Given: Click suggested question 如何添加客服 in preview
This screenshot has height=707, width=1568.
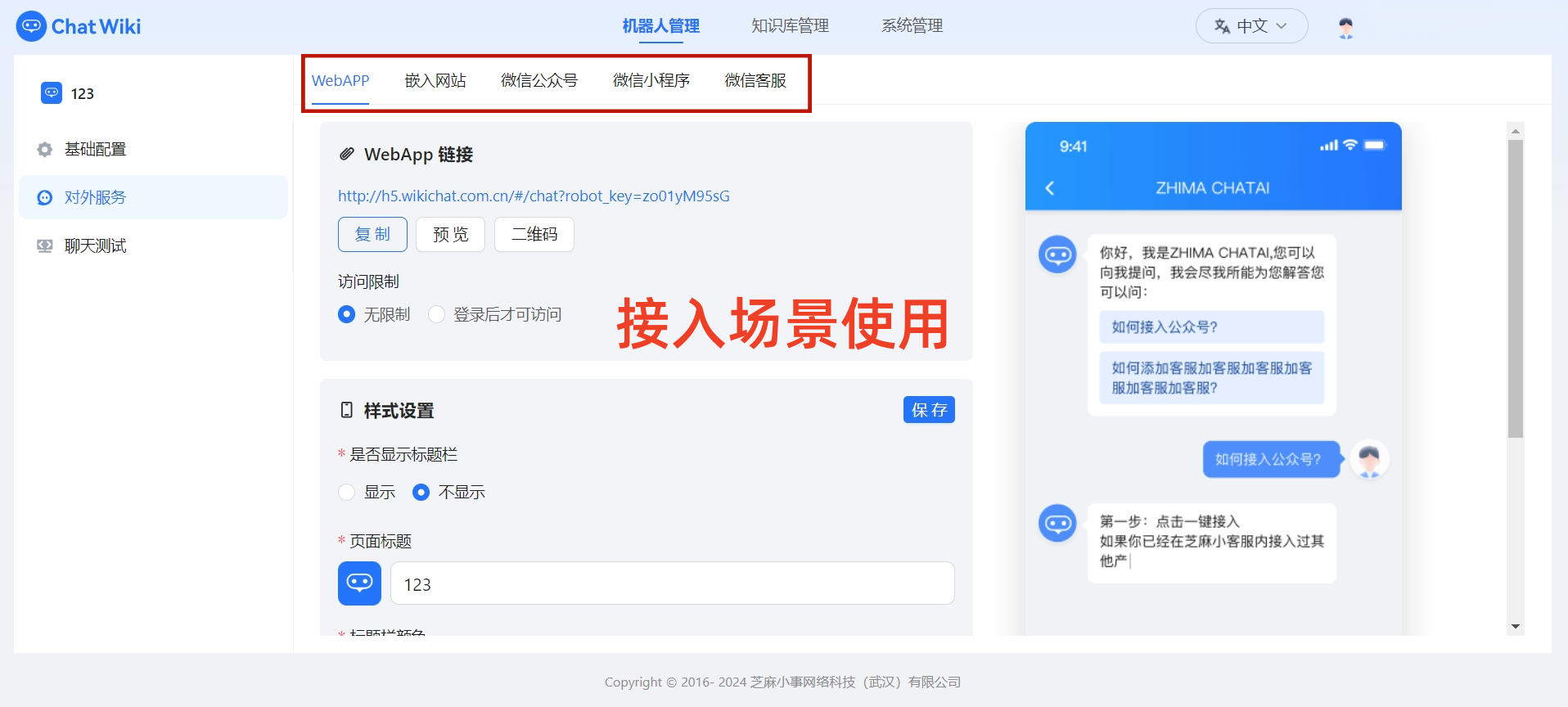Looking at the screenshot, I should [1211, 377].
